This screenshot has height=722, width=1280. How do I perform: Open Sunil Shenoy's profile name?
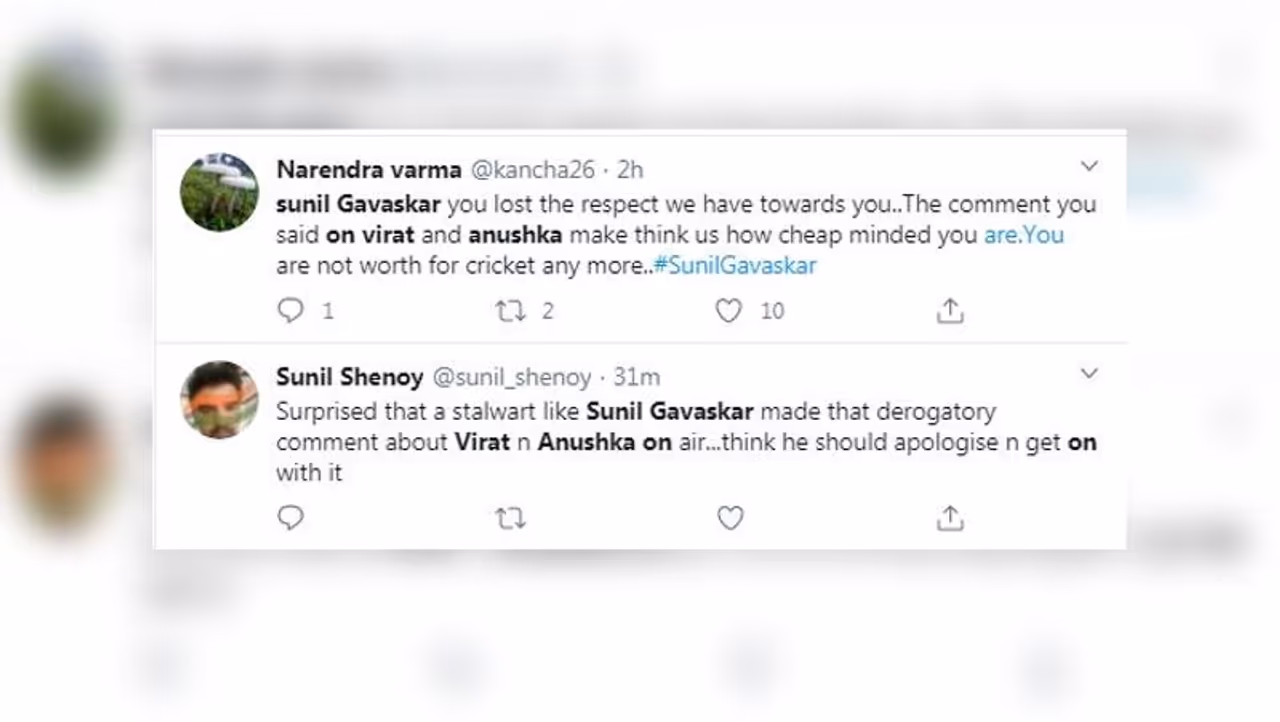click(x=349, y=377)
